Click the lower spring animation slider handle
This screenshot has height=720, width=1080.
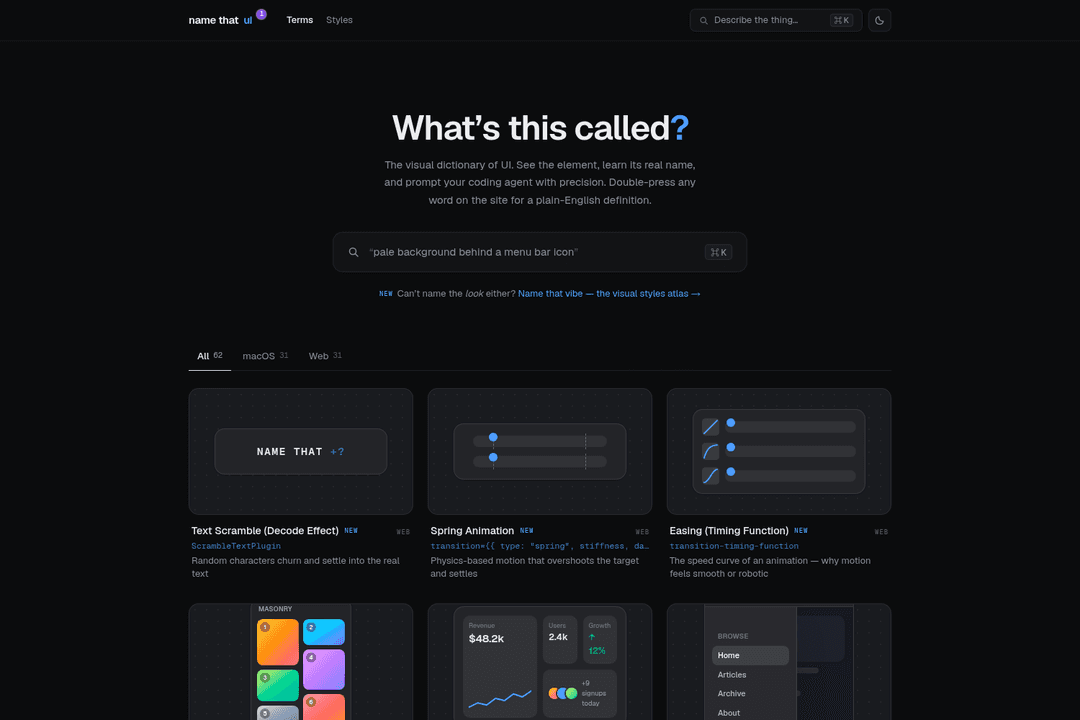(x=493, y=457)
